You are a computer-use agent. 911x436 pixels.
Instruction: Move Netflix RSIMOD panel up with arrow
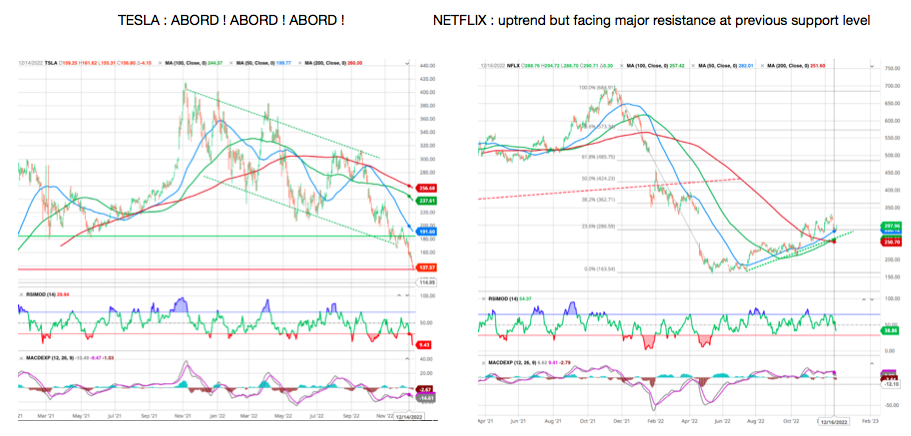(864, 299)
